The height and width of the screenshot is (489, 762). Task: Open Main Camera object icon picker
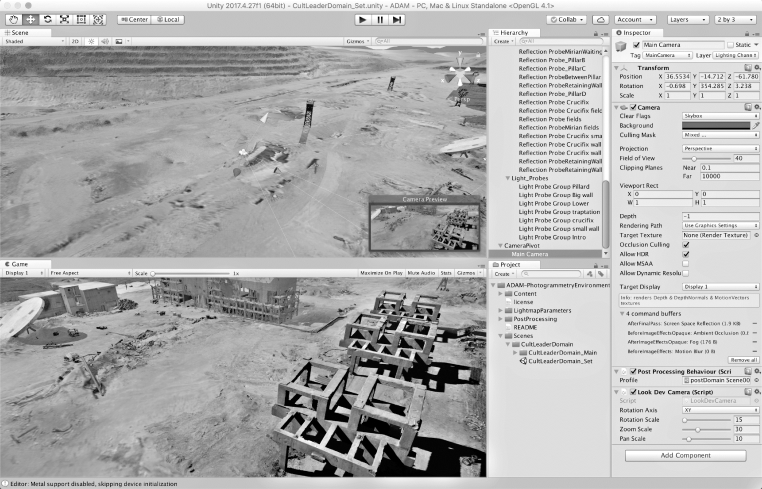[621, 47]
